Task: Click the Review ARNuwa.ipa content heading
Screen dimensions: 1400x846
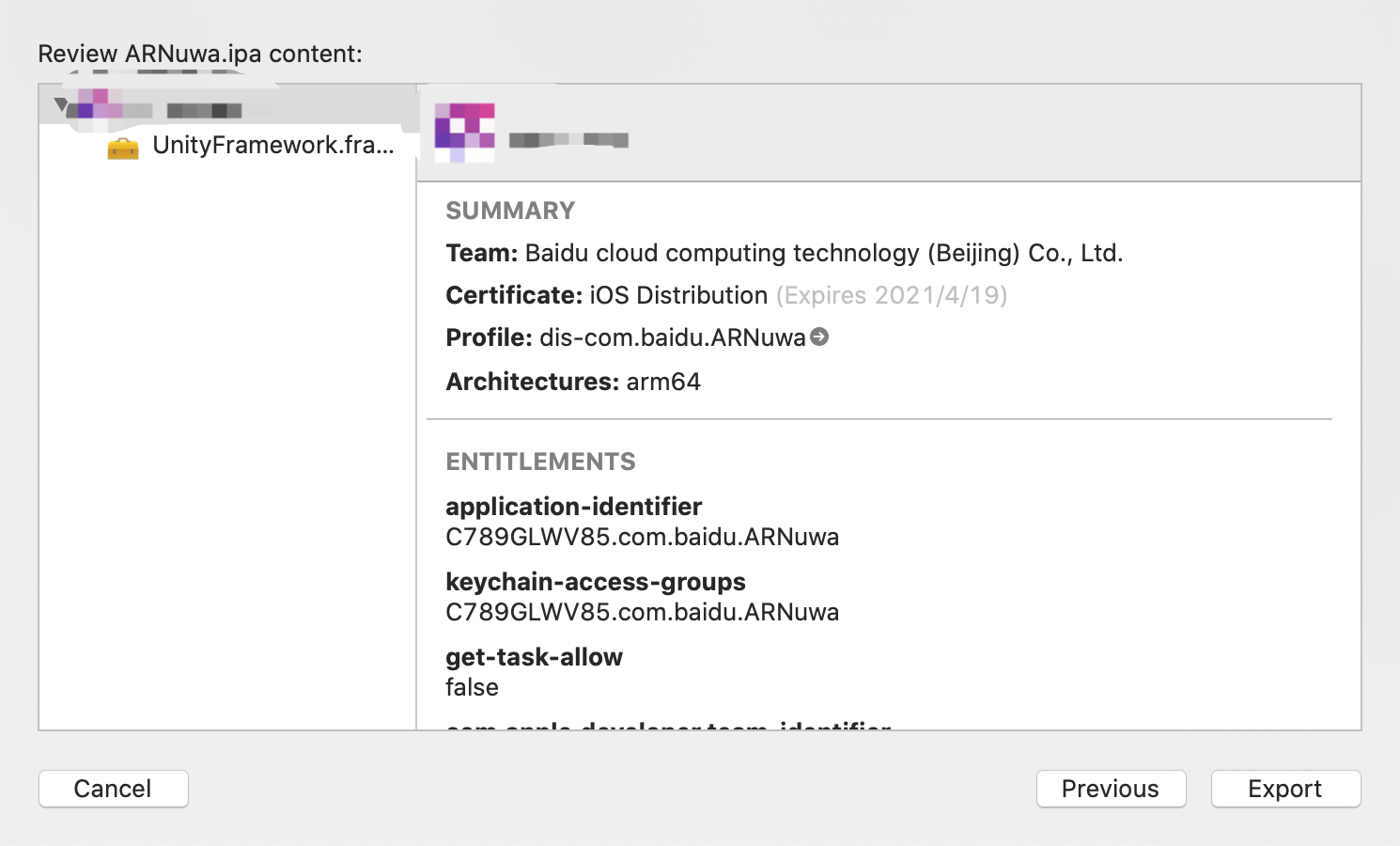Action: [x=200, y=54]
